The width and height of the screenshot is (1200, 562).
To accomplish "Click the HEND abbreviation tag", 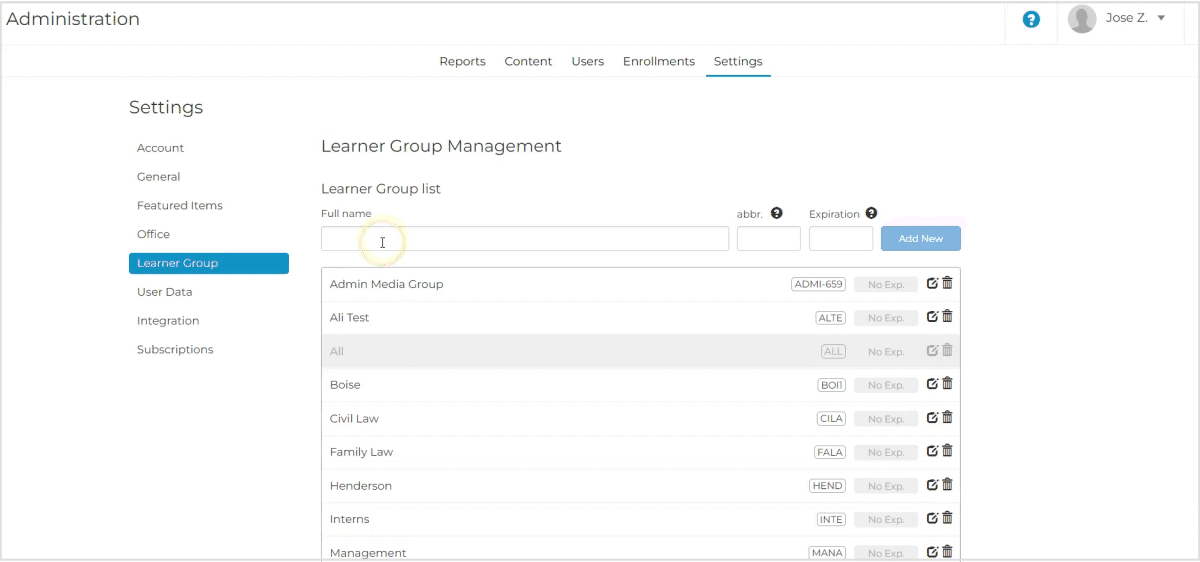I will [x=828, y=486].
